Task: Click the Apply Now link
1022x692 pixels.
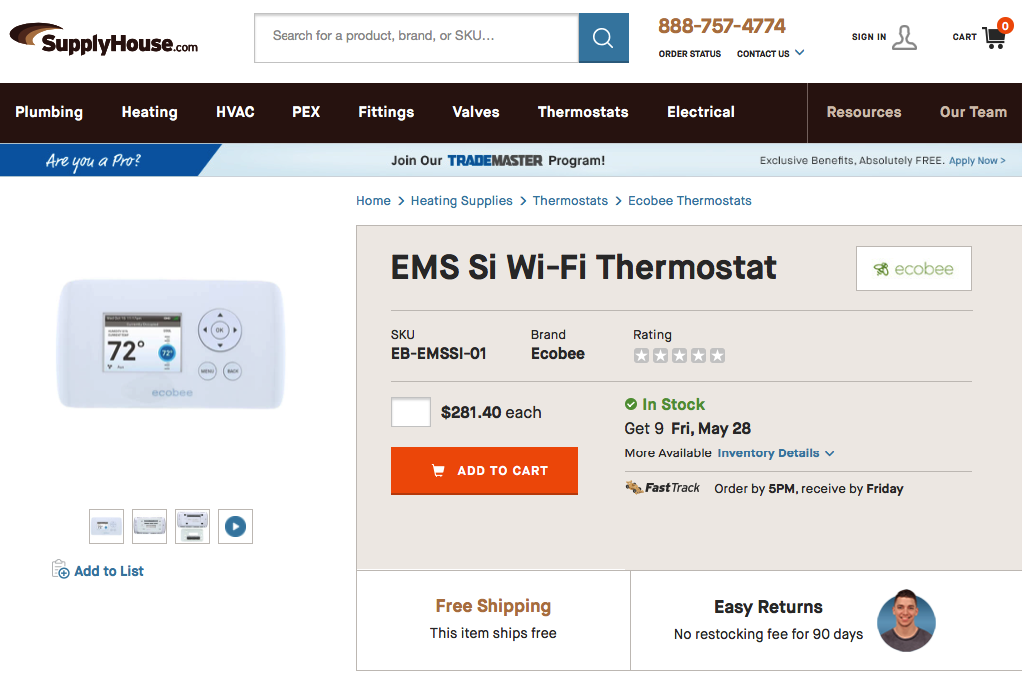Action: [x=977, y=160]
